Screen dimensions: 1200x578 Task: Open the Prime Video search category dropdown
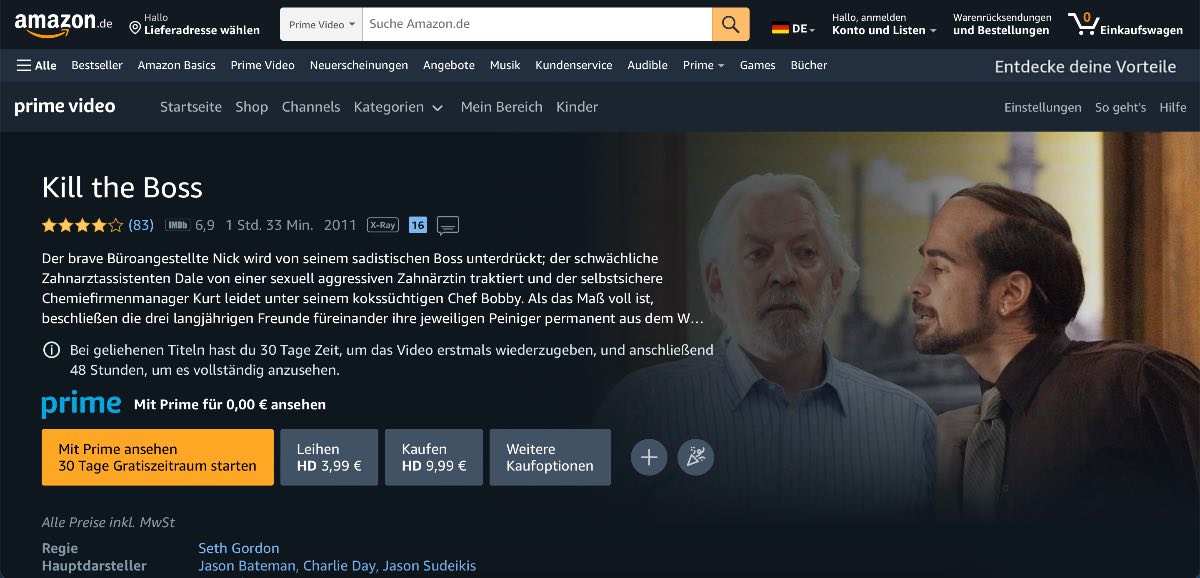(x=321, y=24)
